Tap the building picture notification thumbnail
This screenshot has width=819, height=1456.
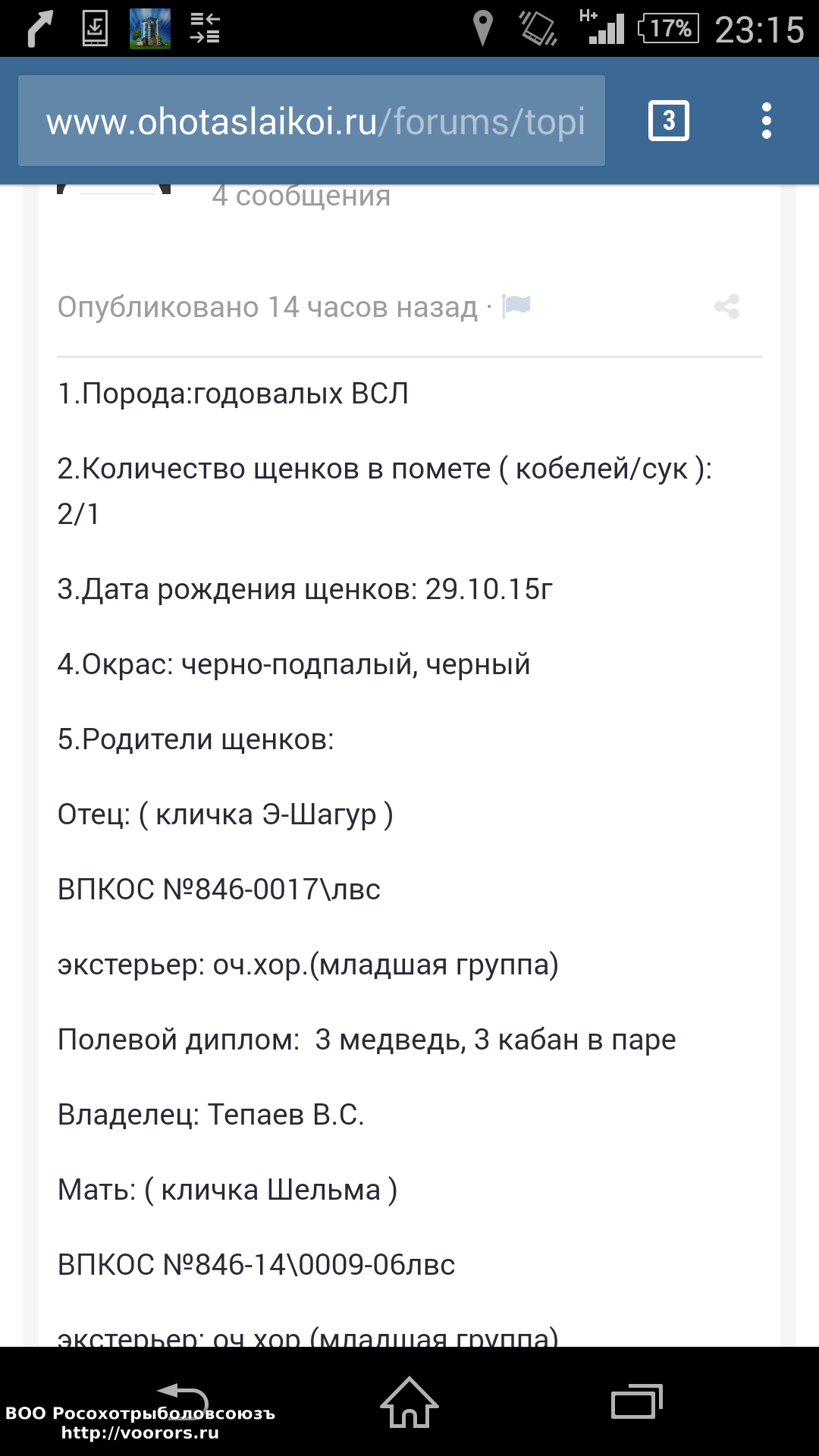150,29
